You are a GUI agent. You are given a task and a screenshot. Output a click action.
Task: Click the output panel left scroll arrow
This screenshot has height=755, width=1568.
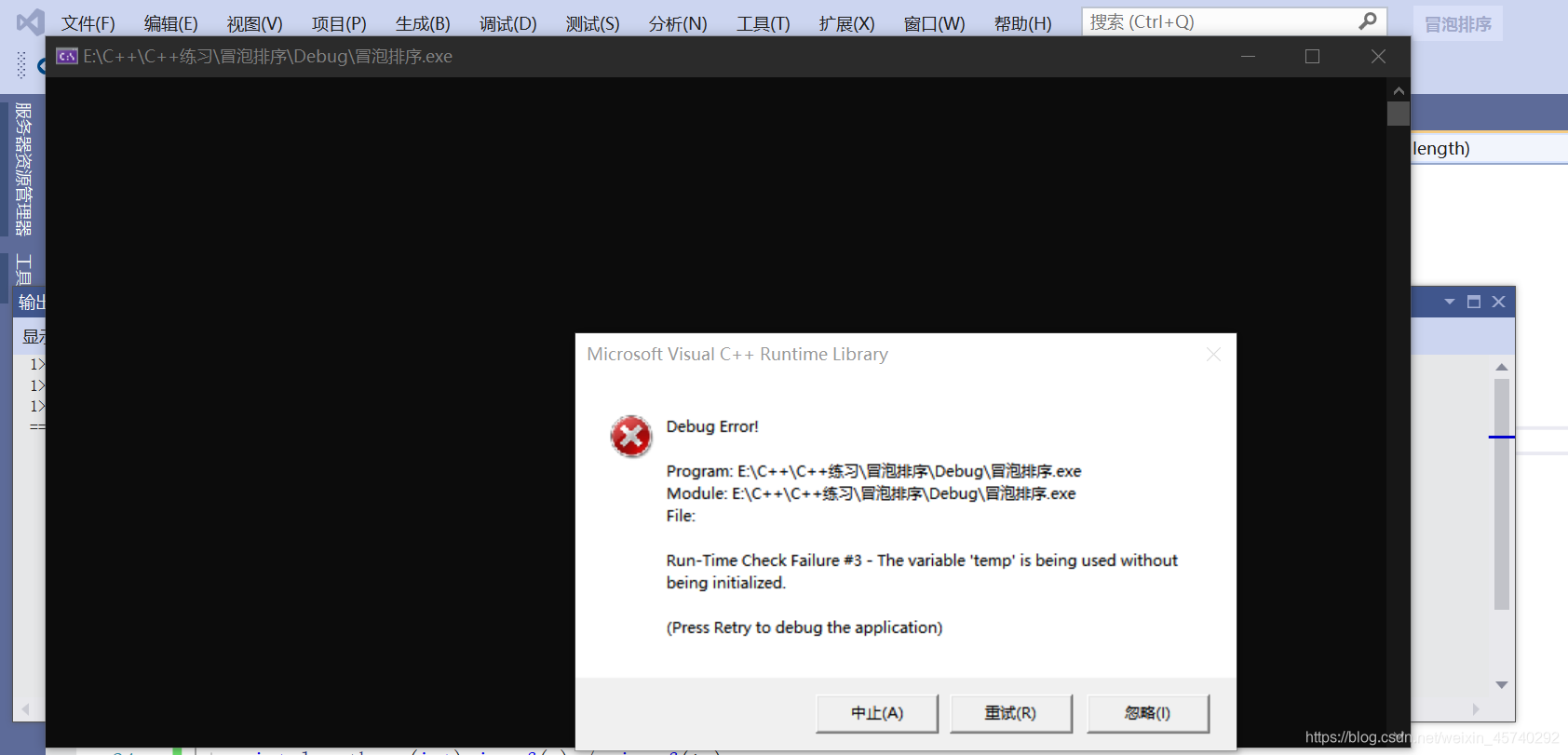pyautogui.click(x=25, y=709)
